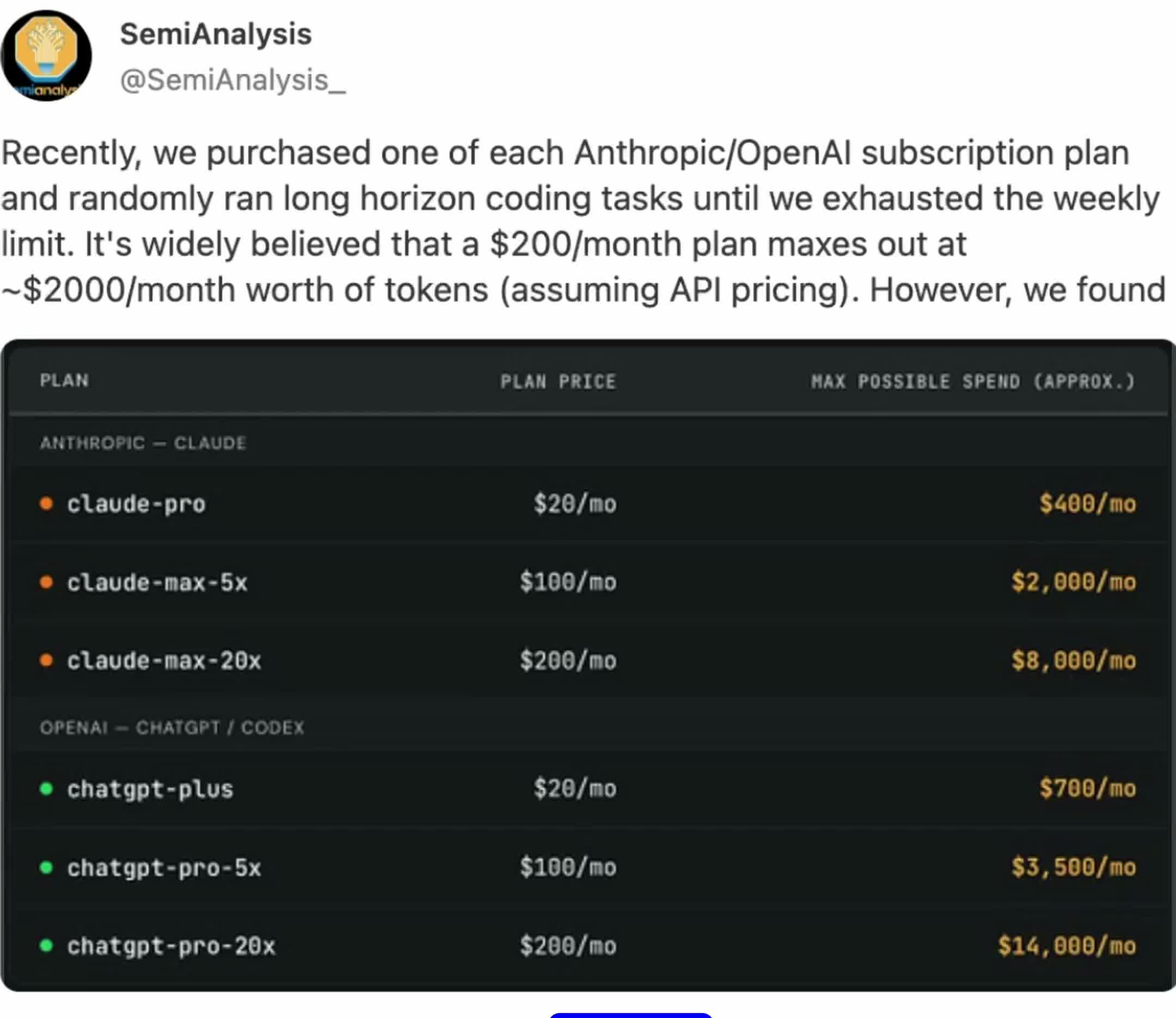Click the $14,000/mo spend value
This screenshot has width=1176, height=1018.
click(x=1067, y=946)
